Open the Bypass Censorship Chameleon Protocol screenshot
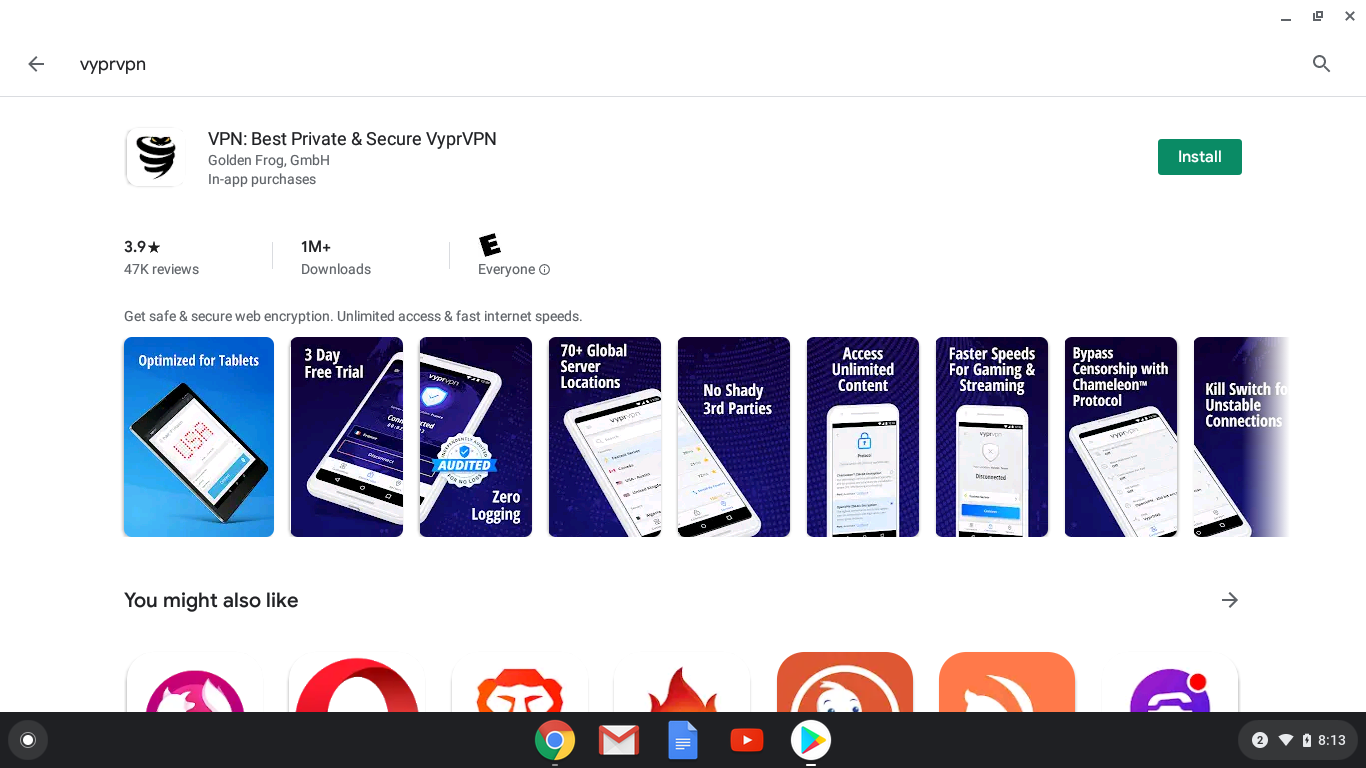The height and width of the screenshot is (768, 1366). point(1121,437)
